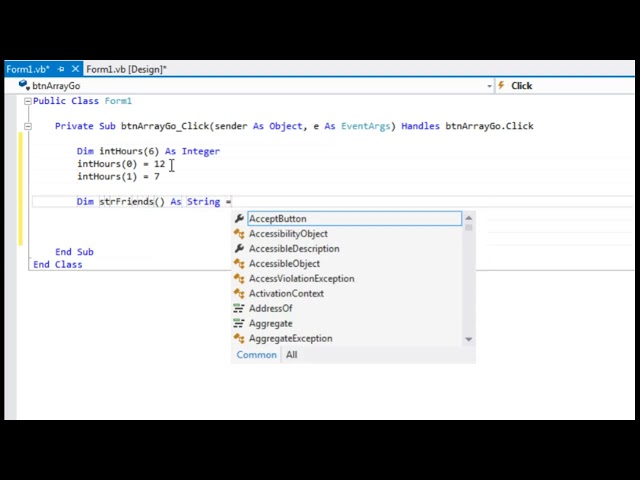Screen dimensions: 640x480
Task: Click the class icon beside AccessibilityObject
Action: [239, 234]
